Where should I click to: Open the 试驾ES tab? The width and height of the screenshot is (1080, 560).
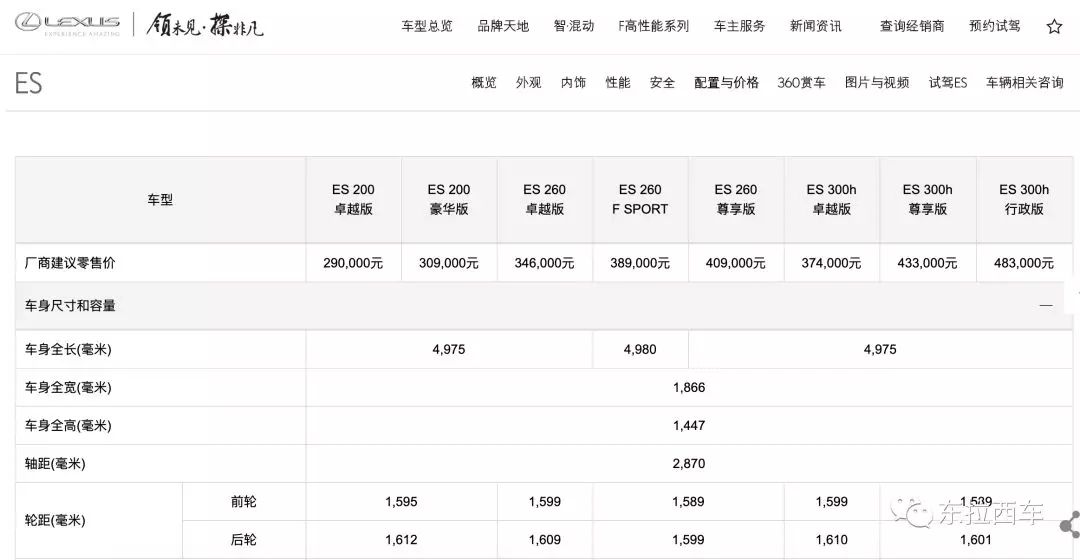(x=948, y=83)
